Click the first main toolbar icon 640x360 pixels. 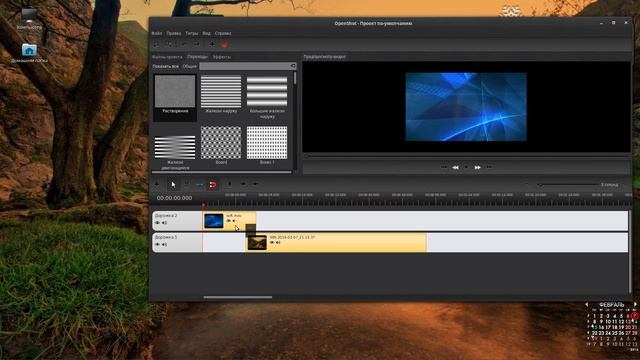(156, 44)
